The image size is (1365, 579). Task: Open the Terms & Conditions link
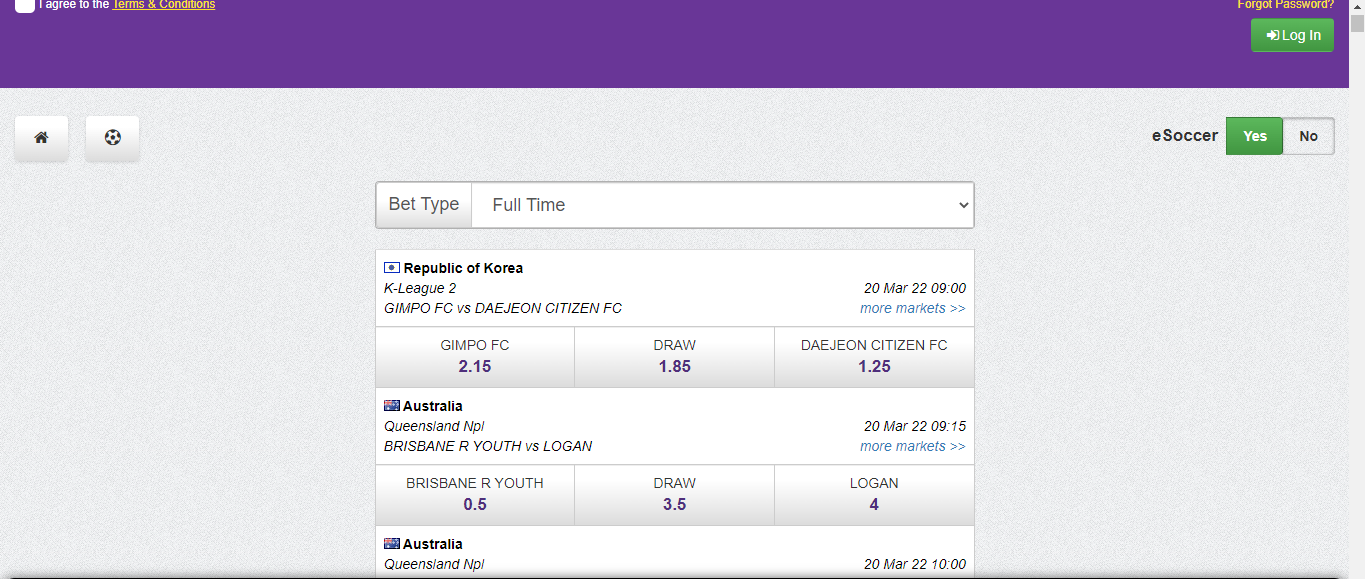click(x=163, y=5)
